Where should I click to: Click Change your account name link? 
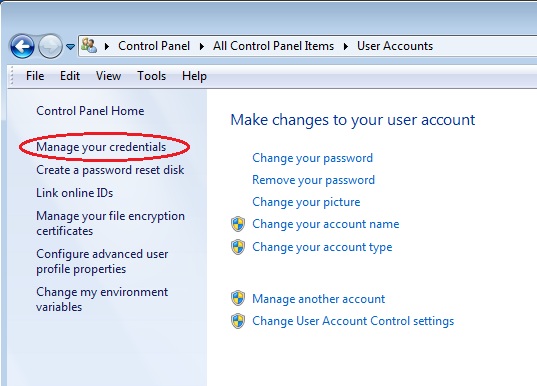coord(326,224)
